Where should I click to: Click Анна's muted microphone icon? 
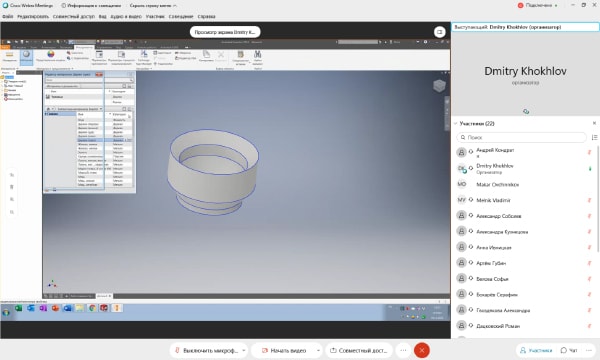(x=589, y=248)
